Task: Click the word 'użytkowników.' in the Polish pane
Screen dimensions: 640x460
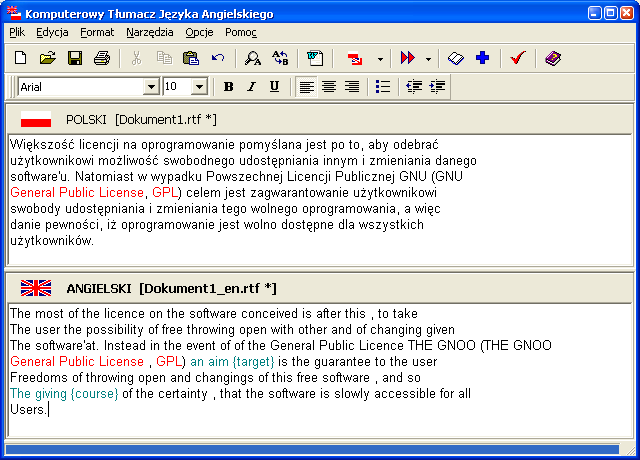Action: 52,241
